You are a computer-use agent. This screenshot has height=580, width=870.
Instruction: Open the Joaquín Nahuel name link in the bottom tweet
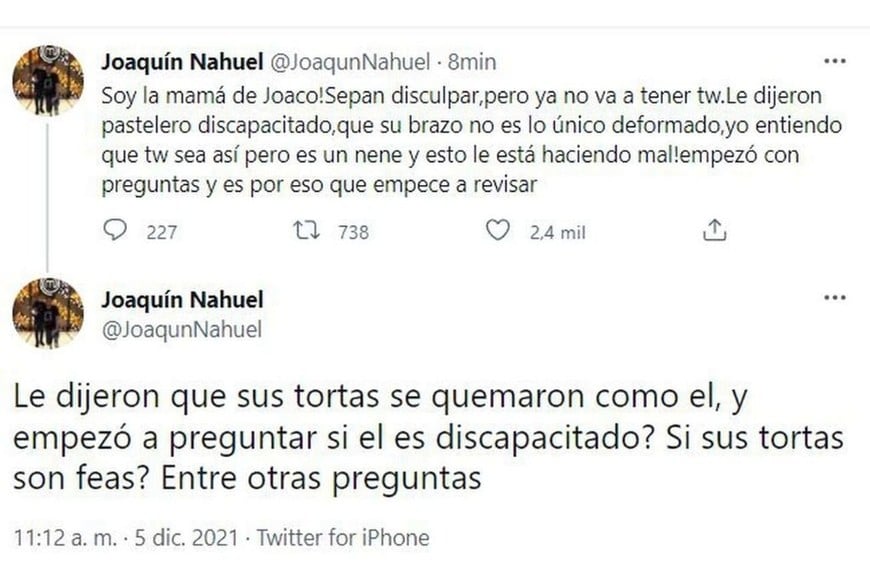pos(181,300)
